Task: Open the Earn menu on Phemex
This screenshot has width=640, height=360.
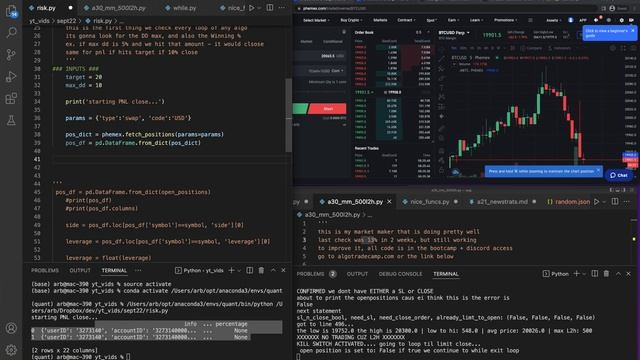Action: coord(453,20)
